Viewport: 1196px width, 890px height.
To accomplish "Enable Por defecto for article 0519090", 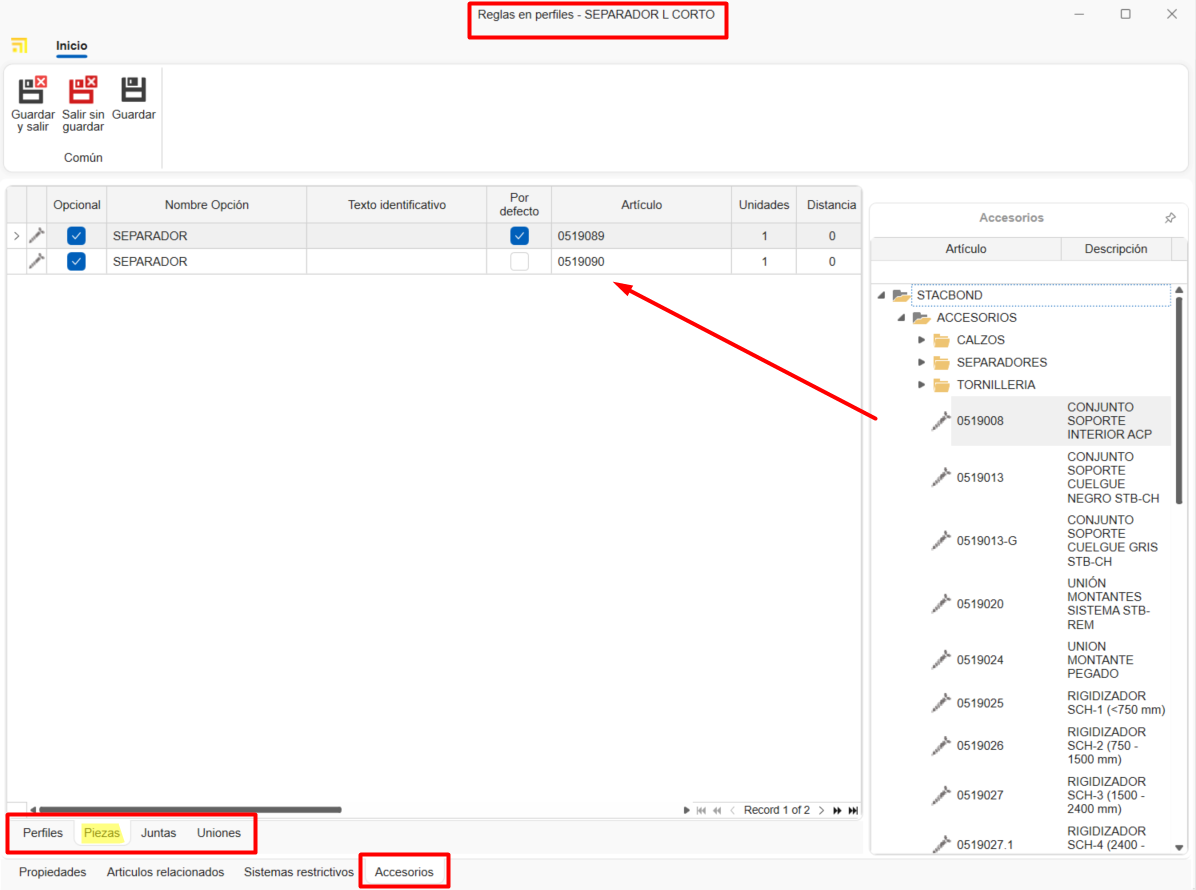I will click(519, 262).
